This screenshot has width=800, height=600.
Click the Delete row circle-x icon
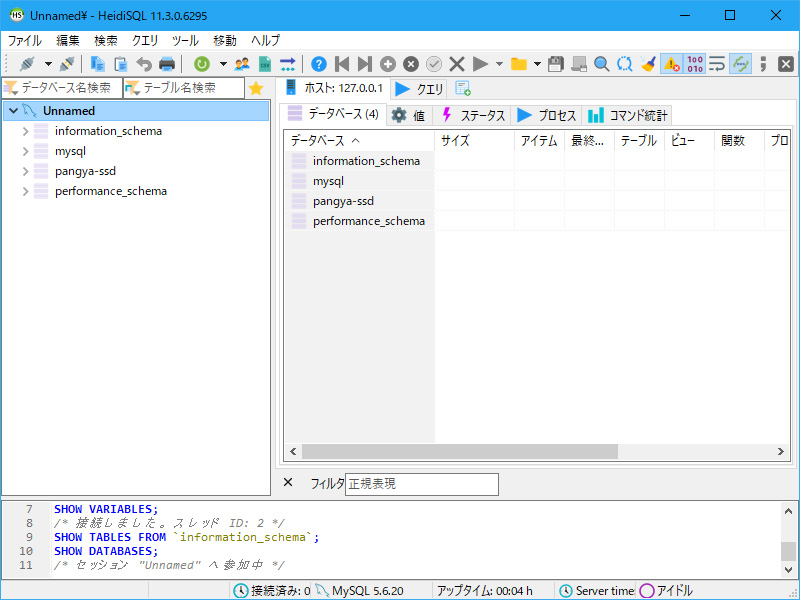click(x=411, y=64)
